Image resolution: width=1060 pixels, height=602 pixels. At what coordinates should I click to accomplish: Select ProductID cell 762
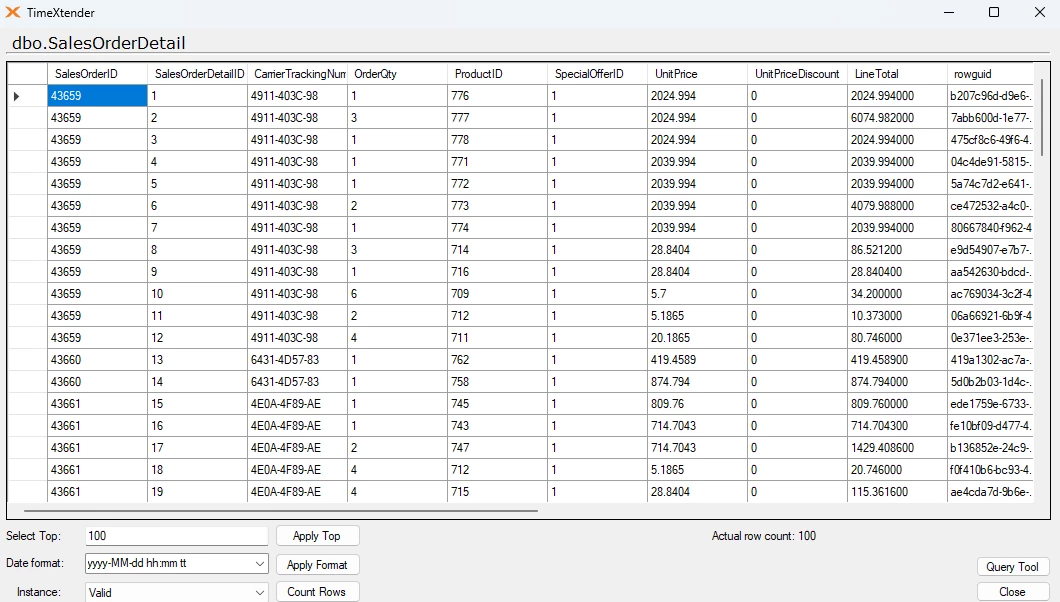coord(498,359)
